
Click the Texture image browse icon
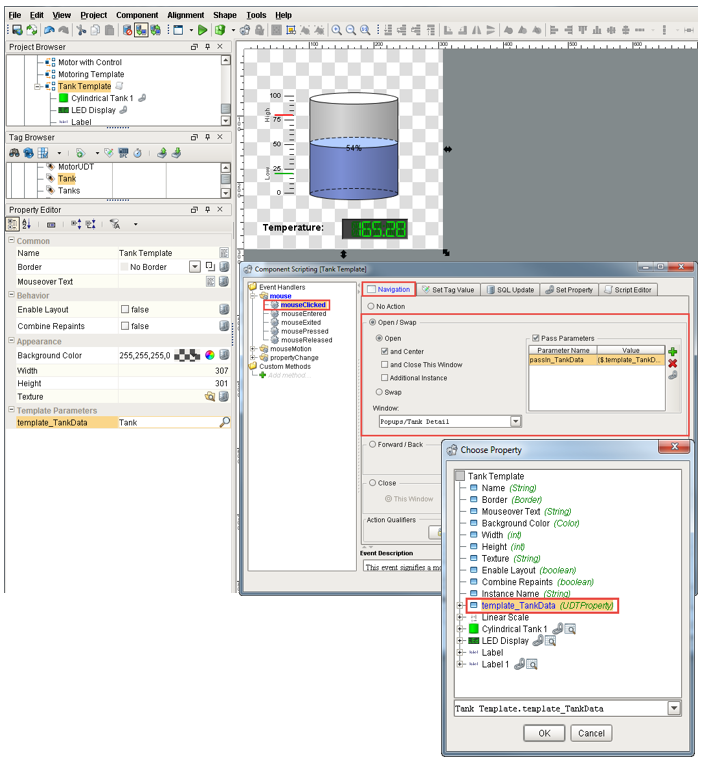[210, 396]
